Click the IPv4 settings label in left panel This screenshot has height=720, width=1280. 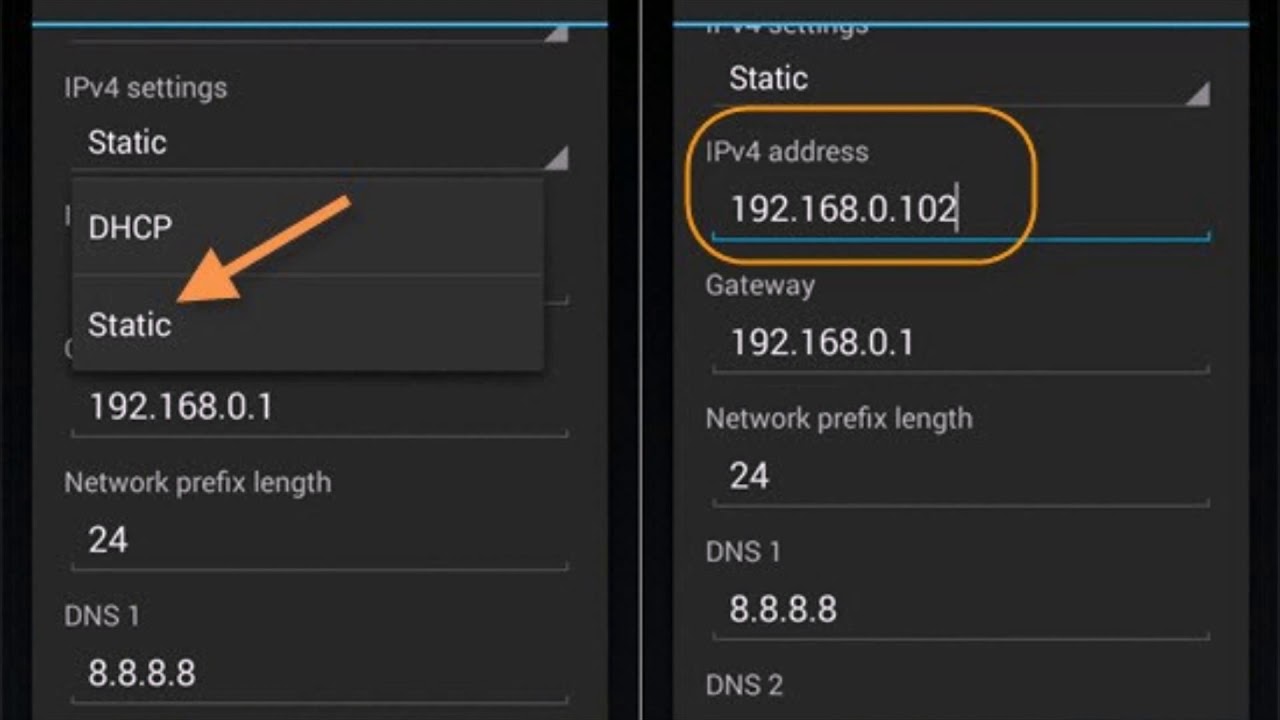[x=145, y=88]
